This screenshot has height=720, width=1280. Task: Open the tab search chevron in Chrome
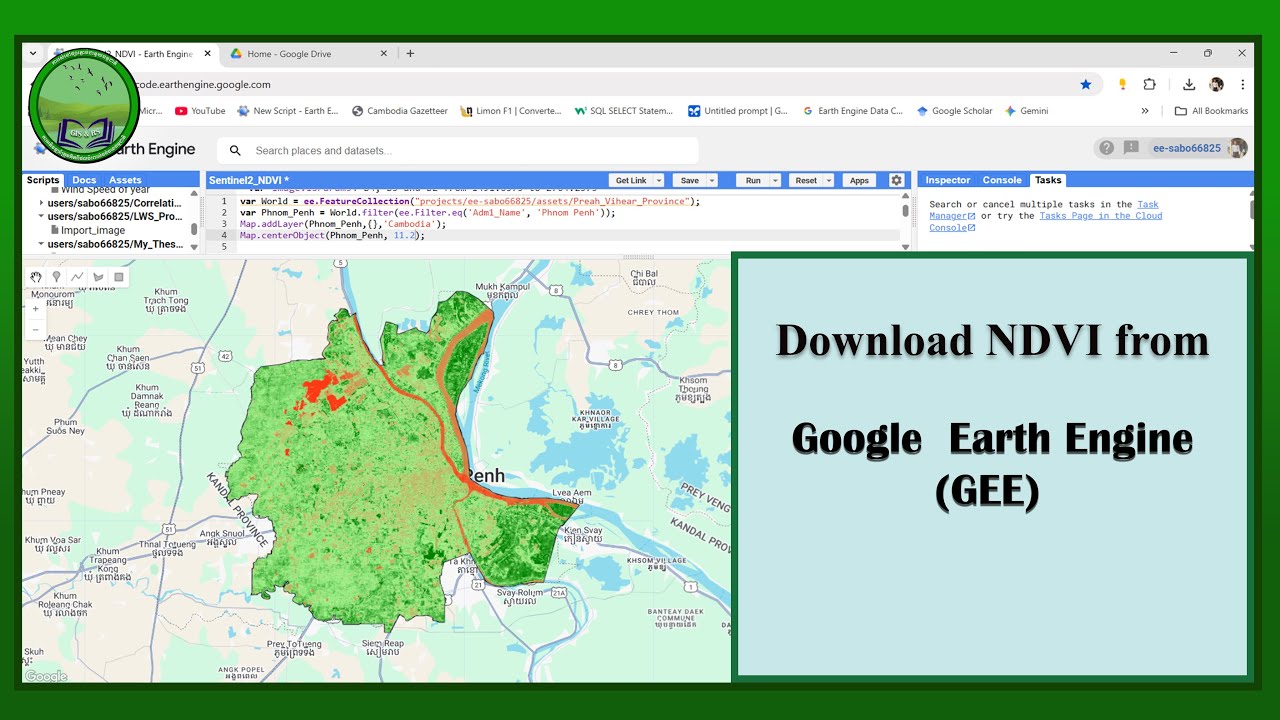(x=33, y=54)
